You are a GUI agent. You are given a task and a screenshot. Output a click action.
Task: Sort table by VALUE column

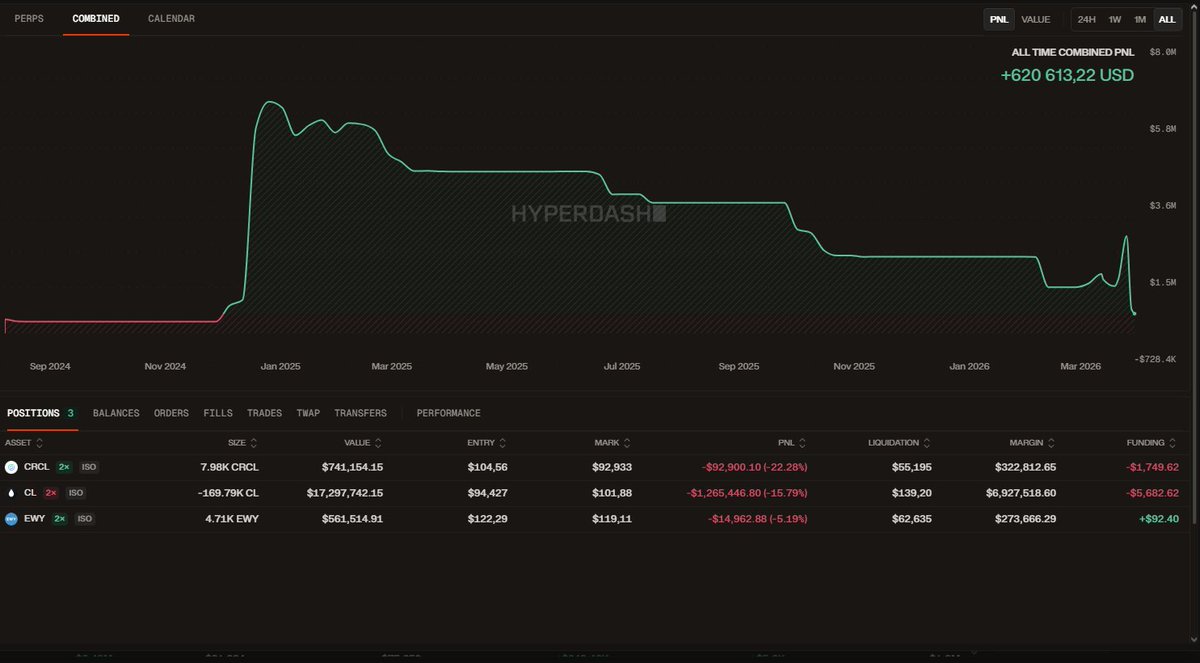point(363,442)
